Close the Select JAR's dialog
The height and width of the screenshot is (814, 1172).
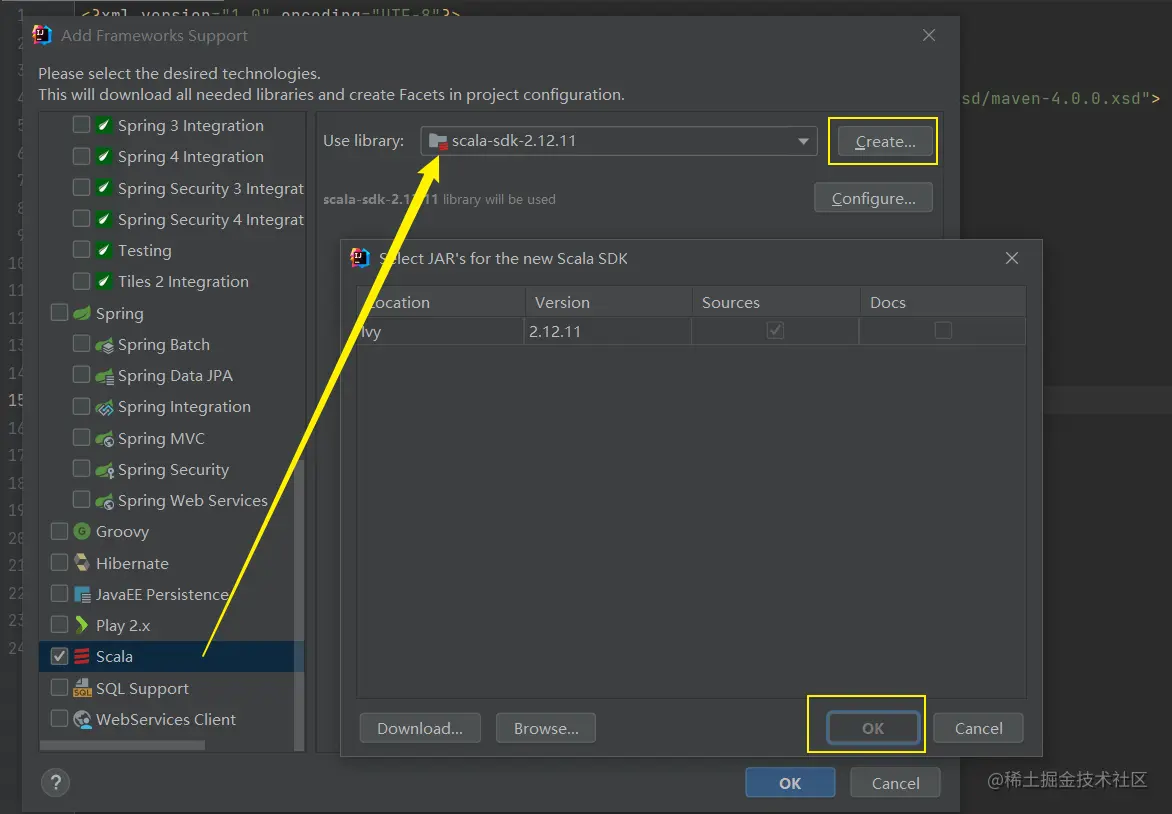pyautogui.click(x=1012, y=258)
